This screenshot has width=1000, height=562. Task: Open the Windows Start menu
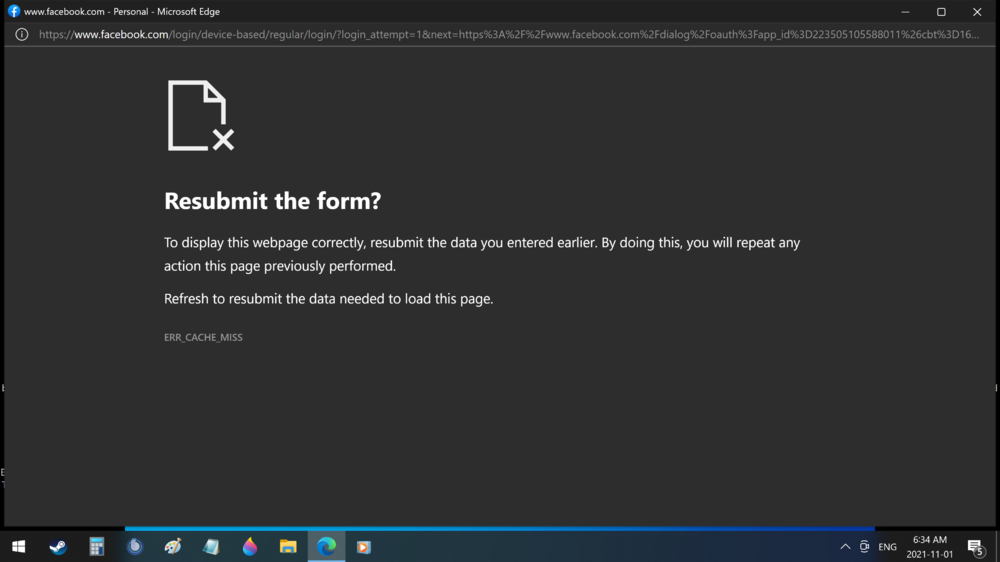(18, 547)
